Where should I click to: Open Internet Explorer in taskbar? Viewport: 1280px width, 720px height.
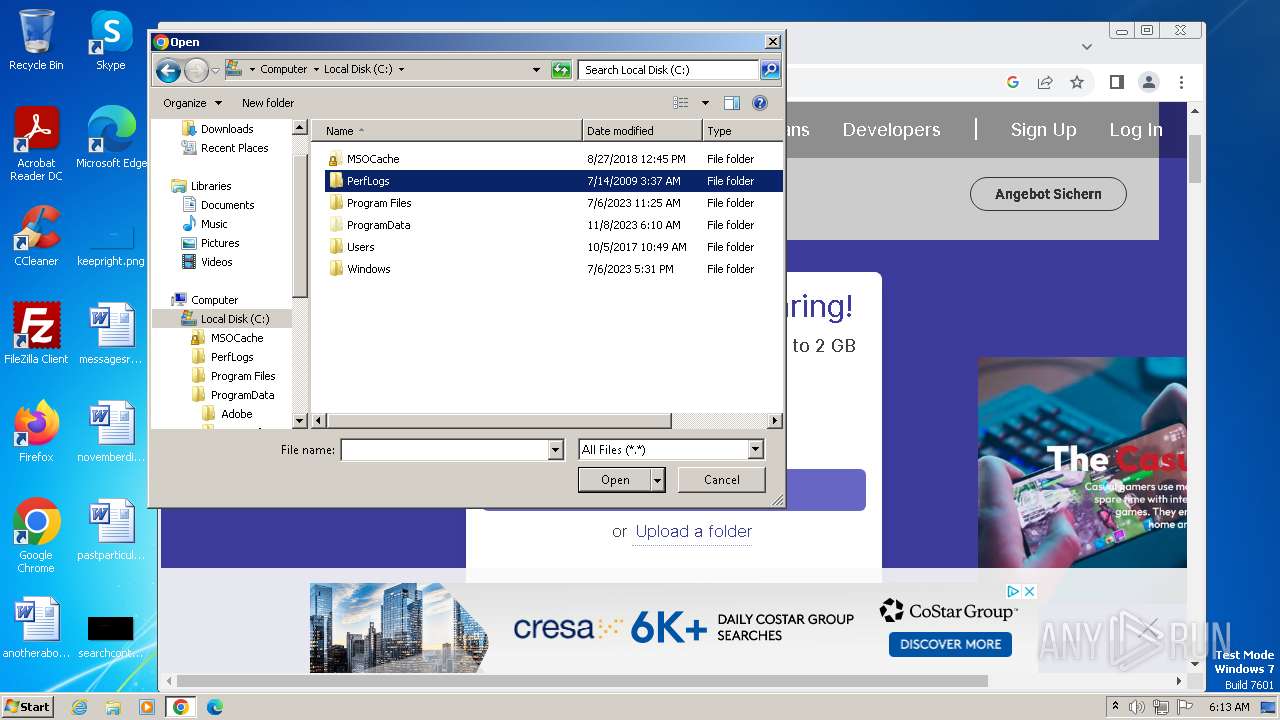point(80,707)
